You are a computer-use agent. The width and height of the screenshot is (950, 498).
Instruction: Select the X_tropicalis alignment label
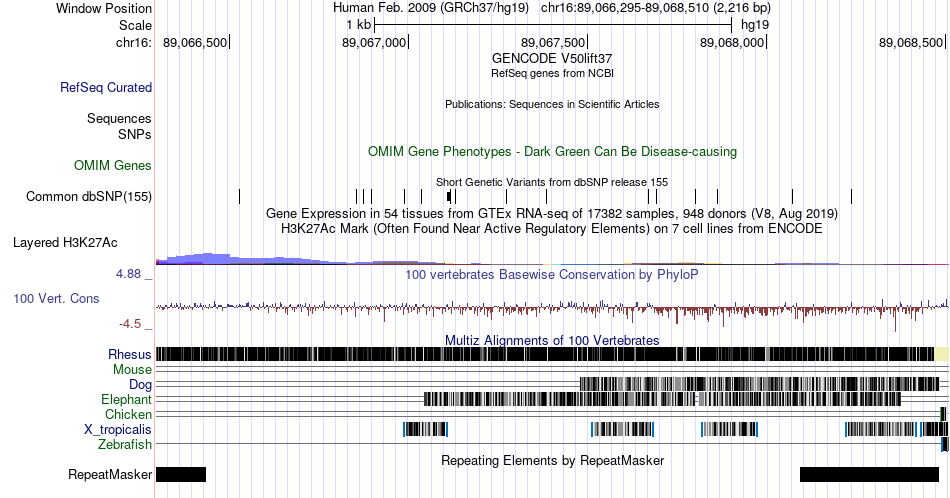pyautogui.click(x=118, y=430)
